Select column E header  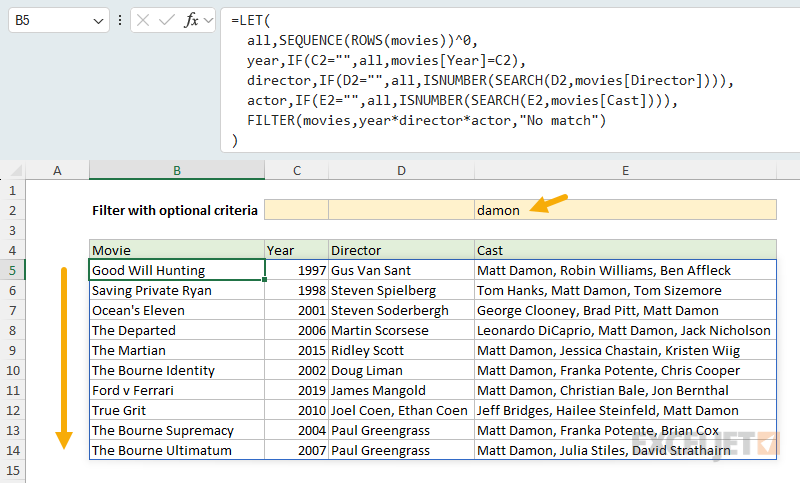pos(625,170)
